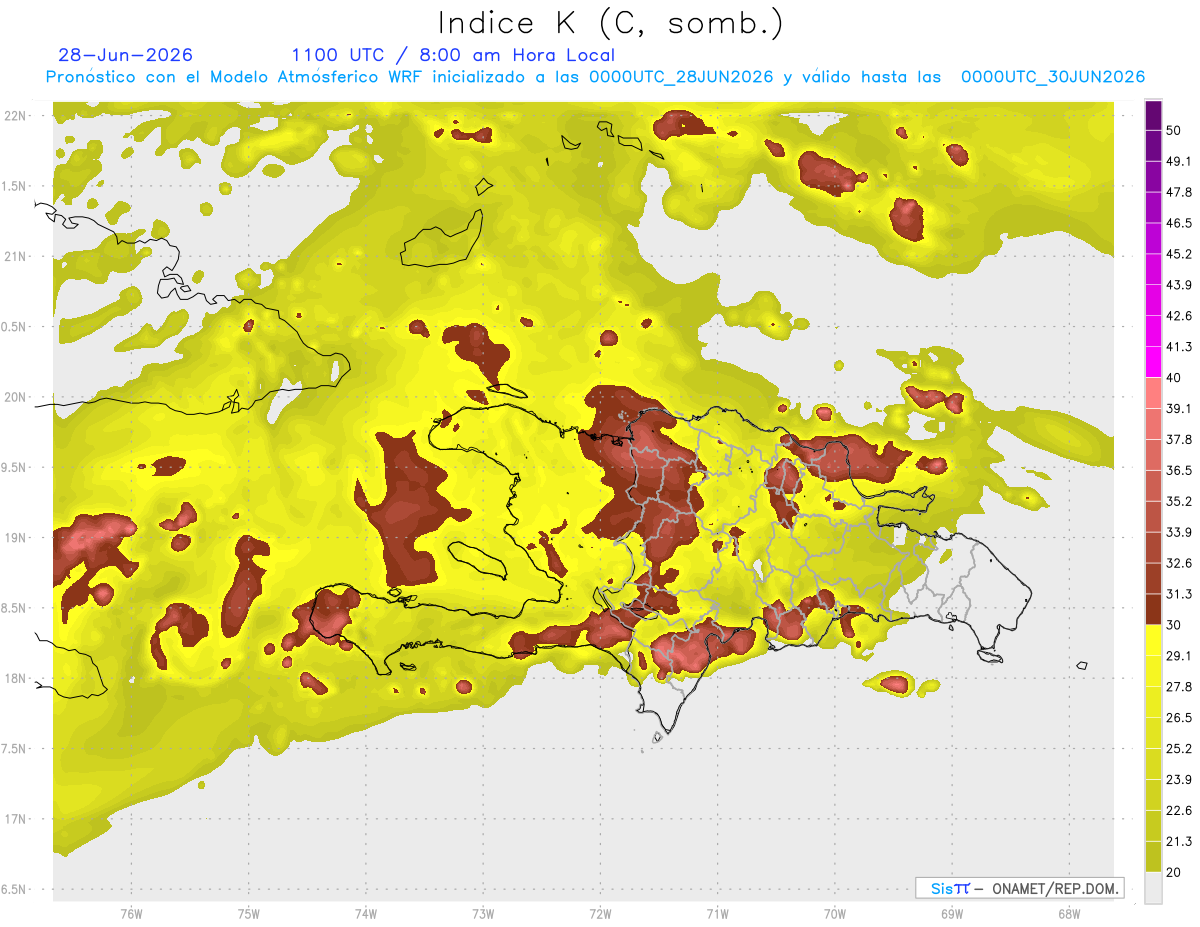
Task: Pick the salmon colorbar swatch between 39.1 and 40
Action: click(x=1153, y=393)
